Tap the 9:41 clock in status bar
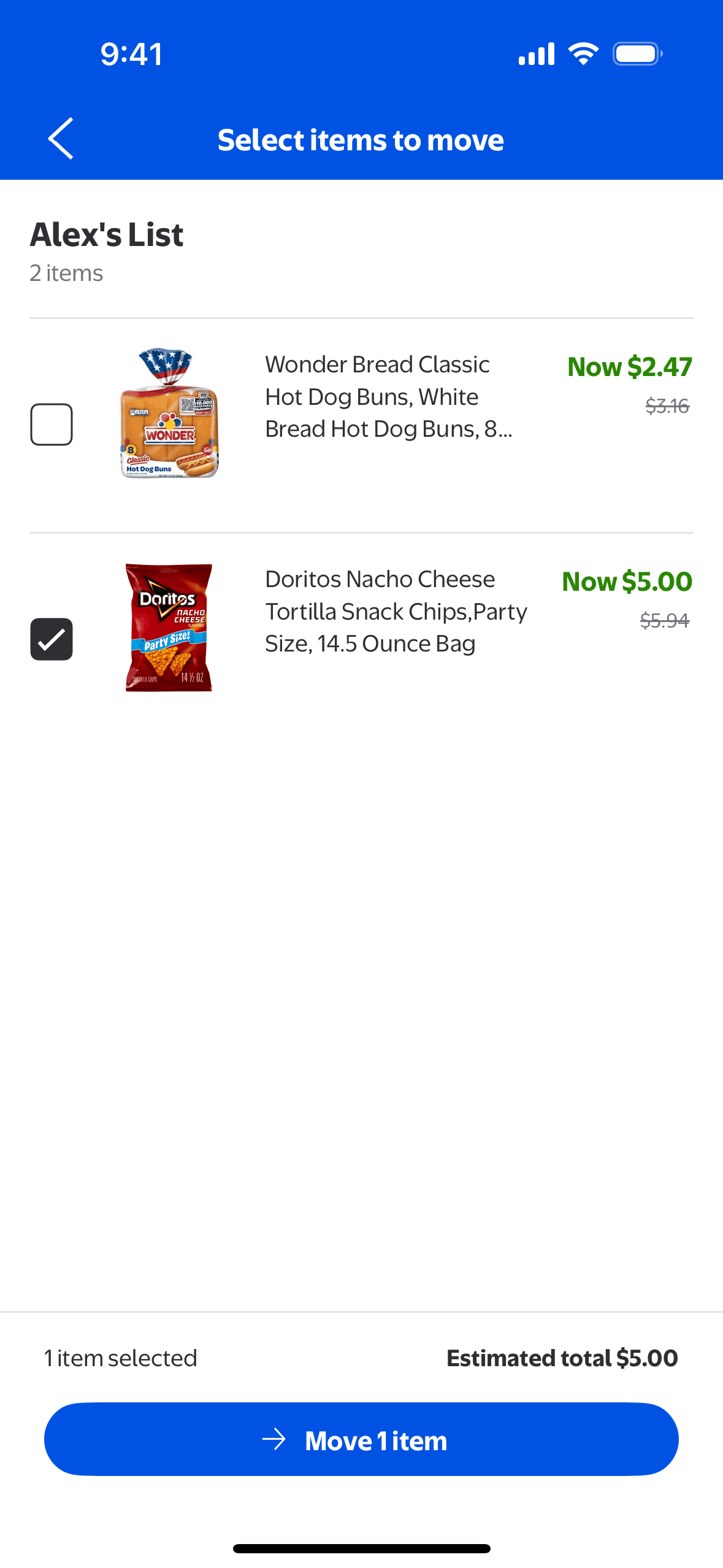723x1568 pixels. coord(132,54)
